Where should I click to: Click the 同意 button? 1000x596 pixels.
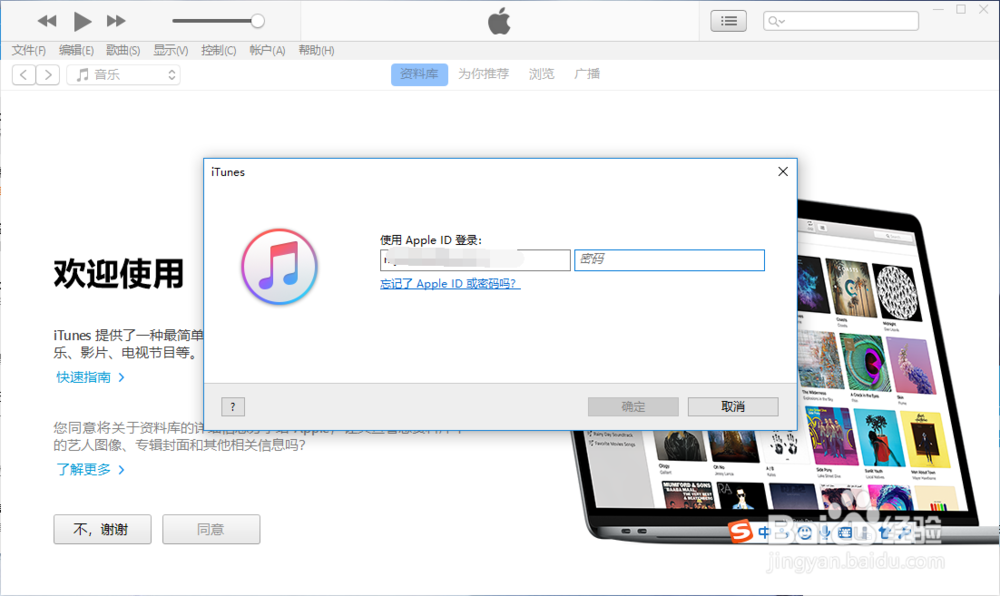tap(211, 529)
